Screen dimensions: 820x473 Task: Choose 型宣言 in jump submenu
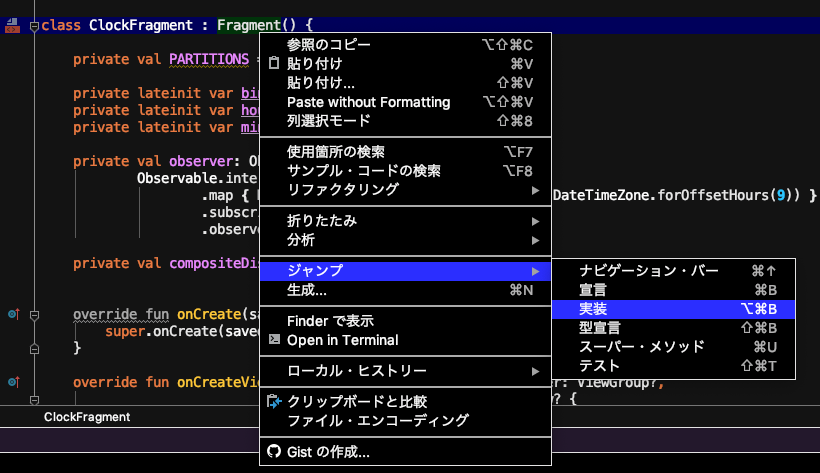pyautogui.click(x=674, y=328)
